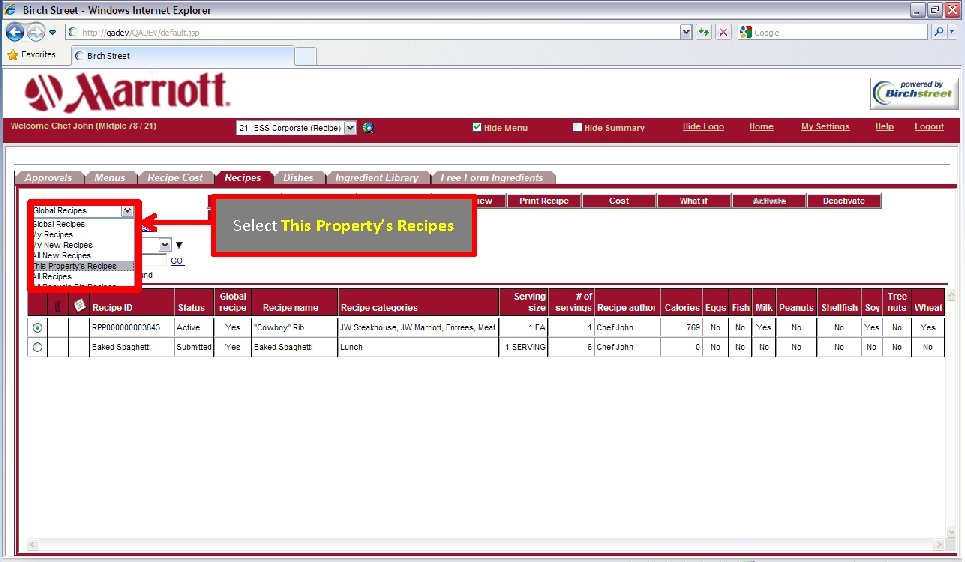
Task: Go to the Home link
Action: click(x=761, y=127)
